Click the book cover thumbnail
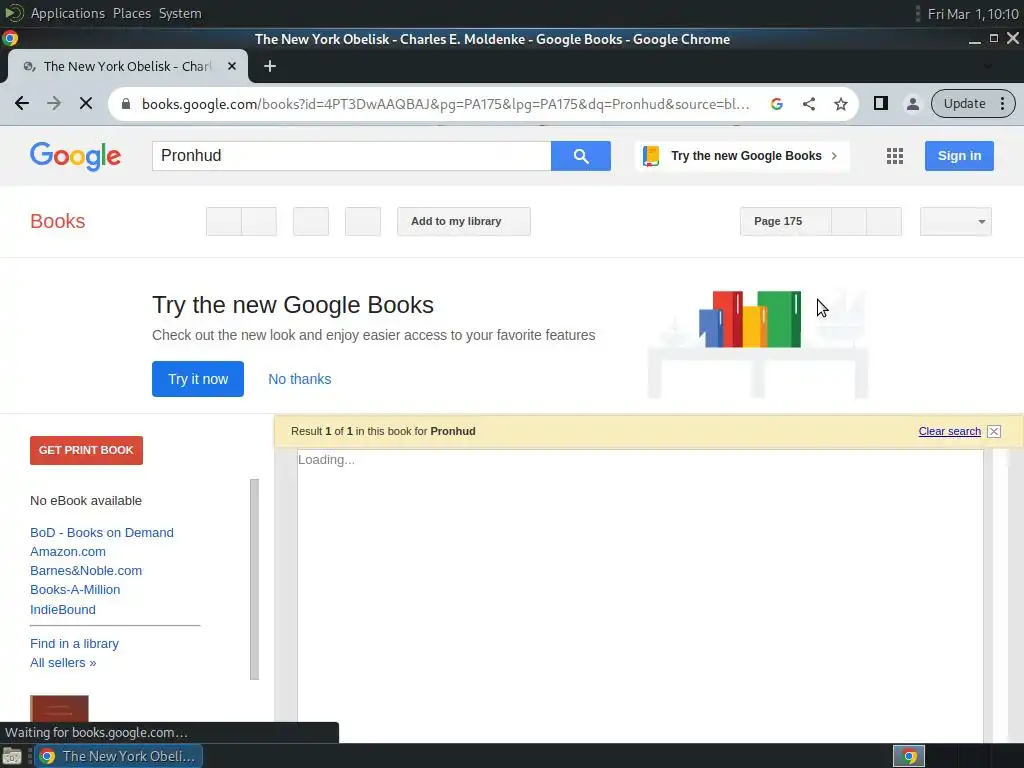Image resolution: width=1024 pixels, height=768 pixels. pos(59,709)
